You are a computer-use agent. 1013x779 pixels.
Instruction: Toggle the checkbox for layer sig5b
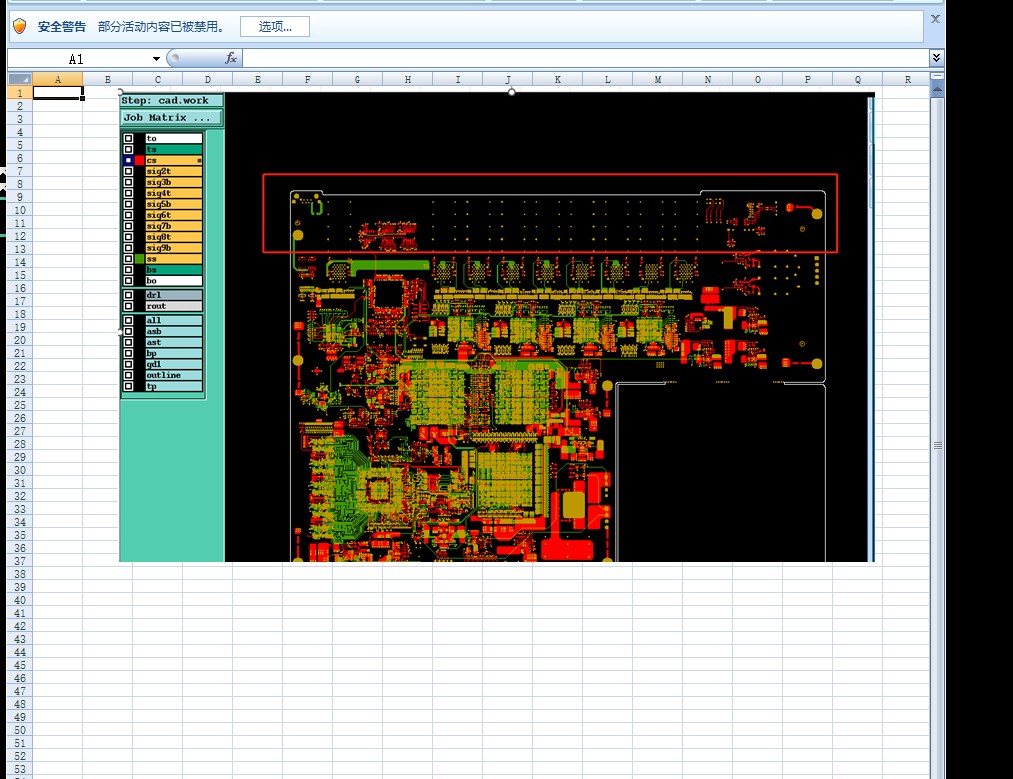click(x=129, y=204)
